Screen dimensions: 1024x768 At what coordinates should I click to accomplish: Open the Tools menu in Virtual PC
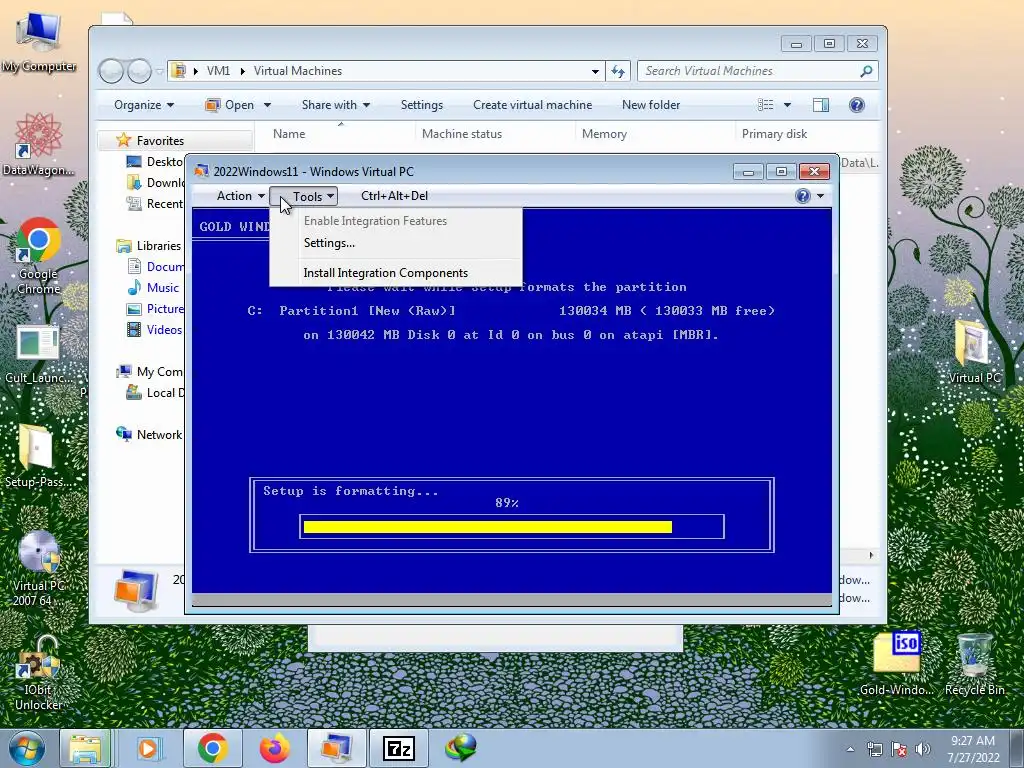[304, 196]
